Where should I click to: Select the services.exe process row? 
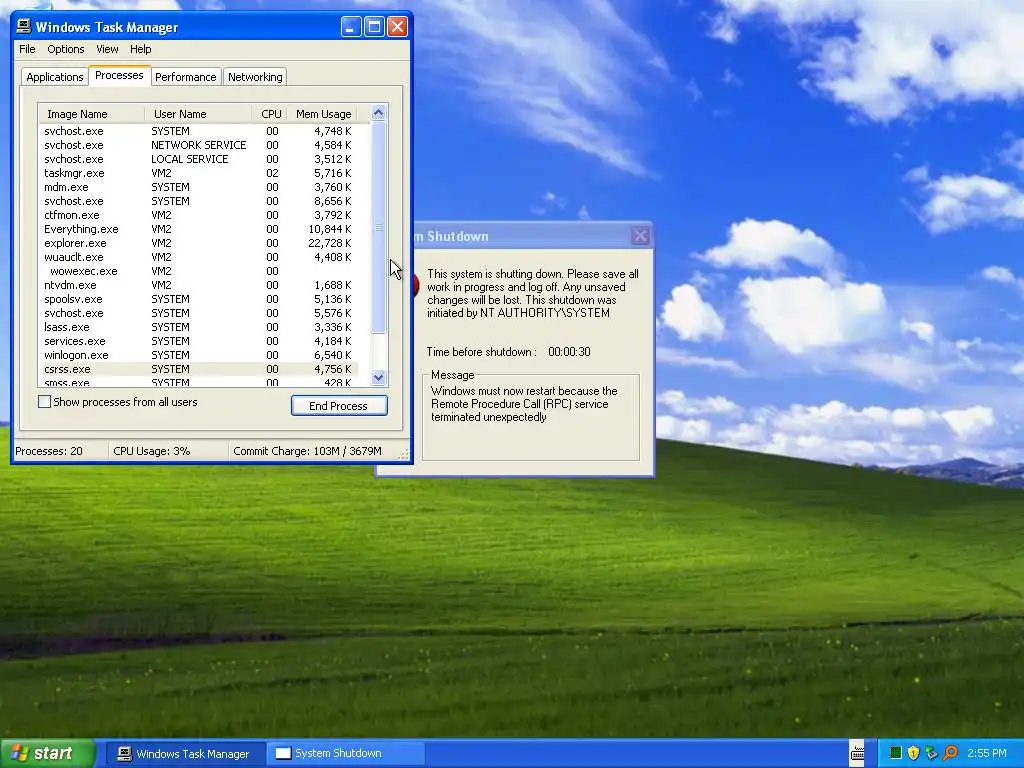(x=198, y=341)
